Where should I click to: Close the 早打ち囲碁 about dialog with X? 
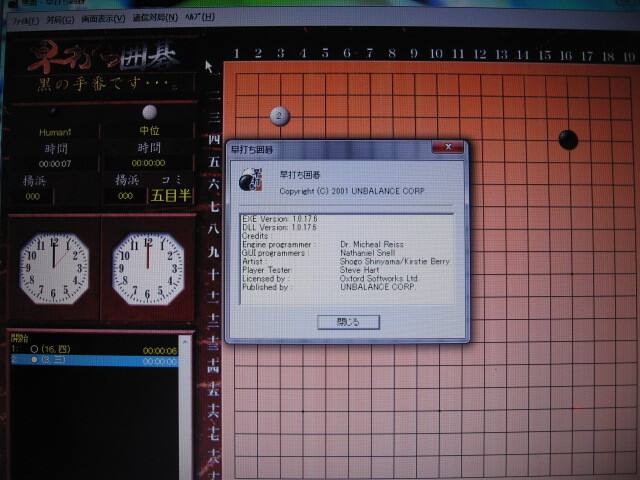(x=448, y=147)
